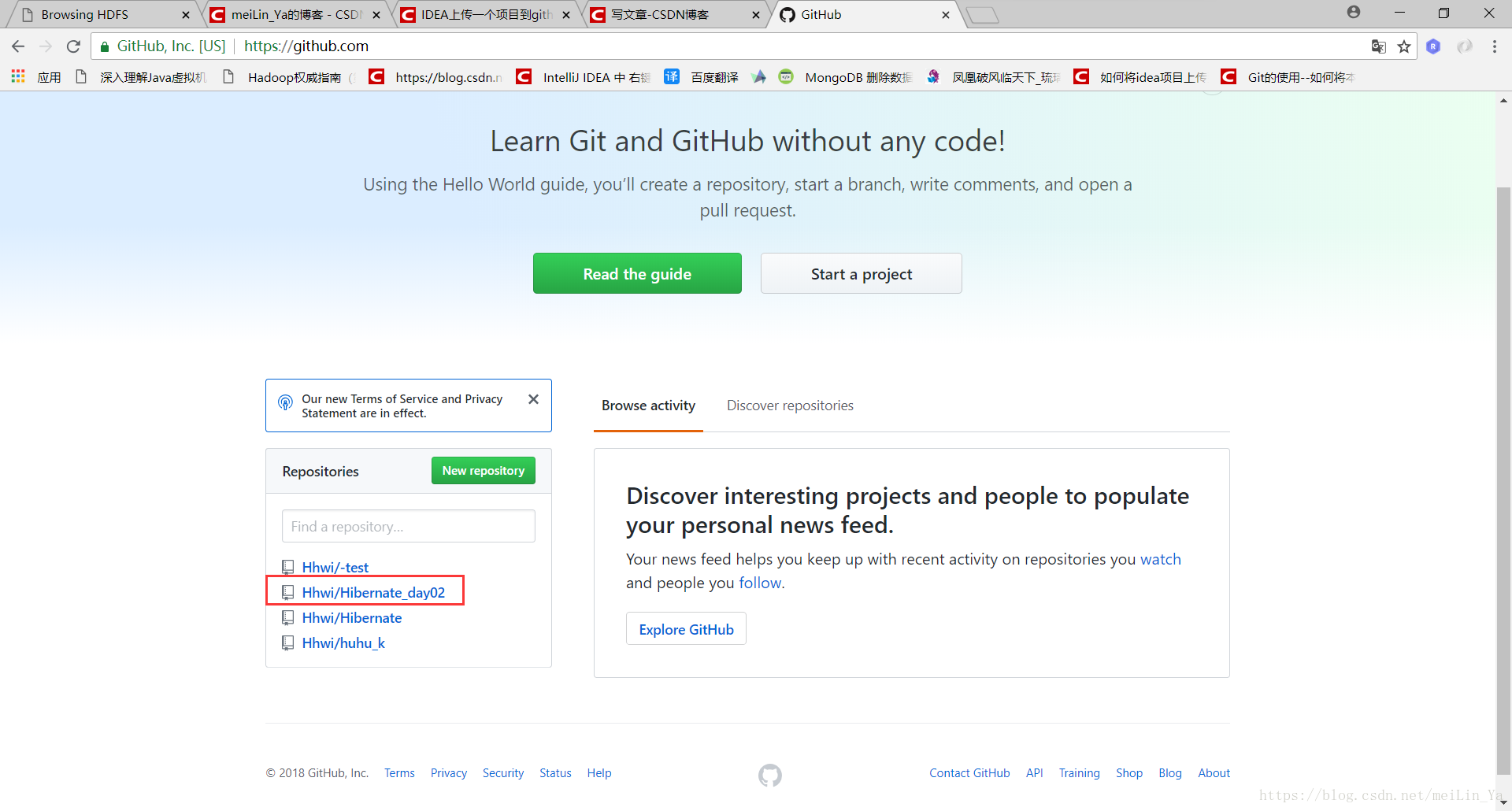Click the GitHub Octocat logo in footer

(770, 776)
